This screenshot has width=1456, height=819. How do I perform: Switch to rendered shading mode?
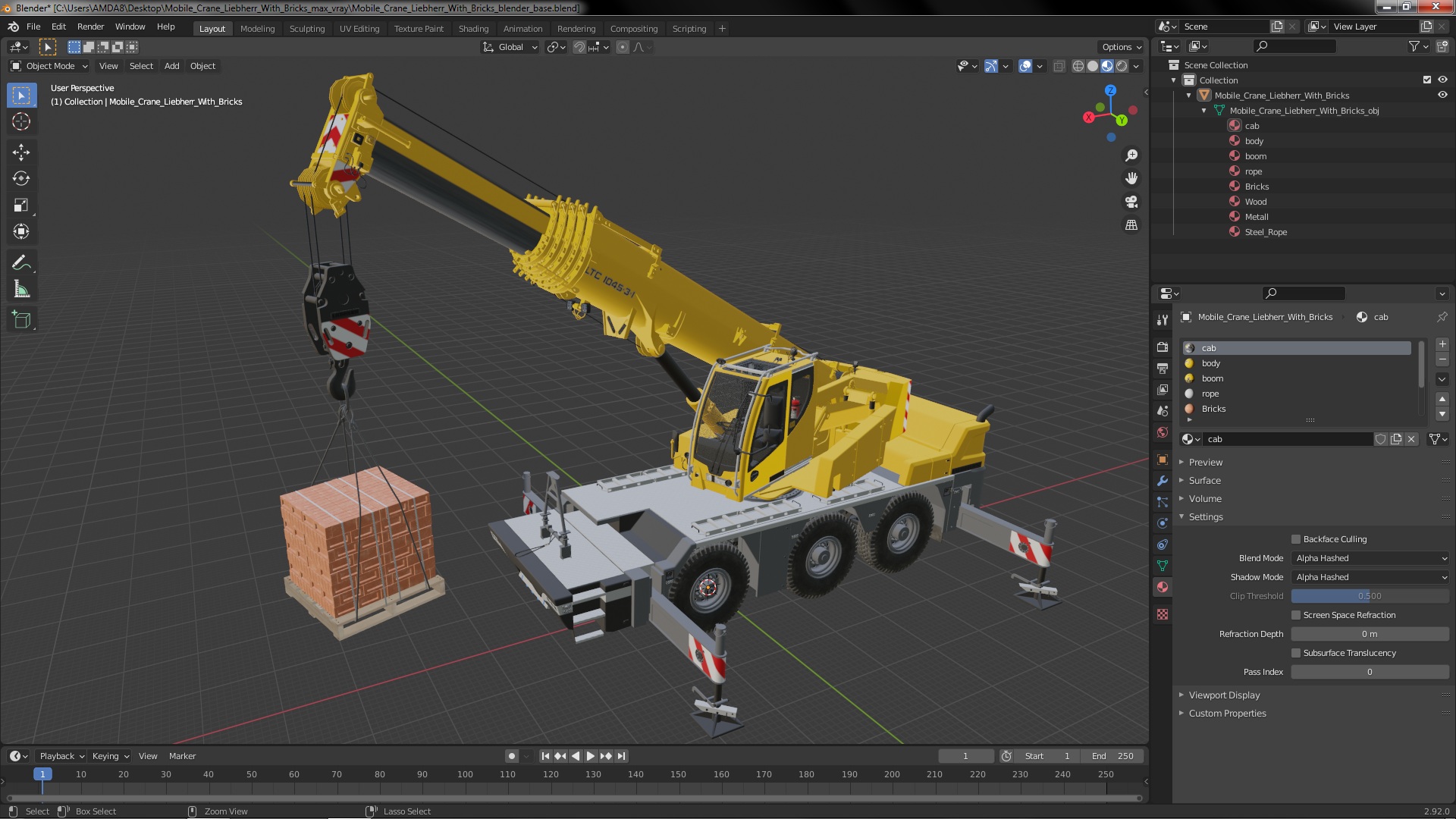(1122, 66)
